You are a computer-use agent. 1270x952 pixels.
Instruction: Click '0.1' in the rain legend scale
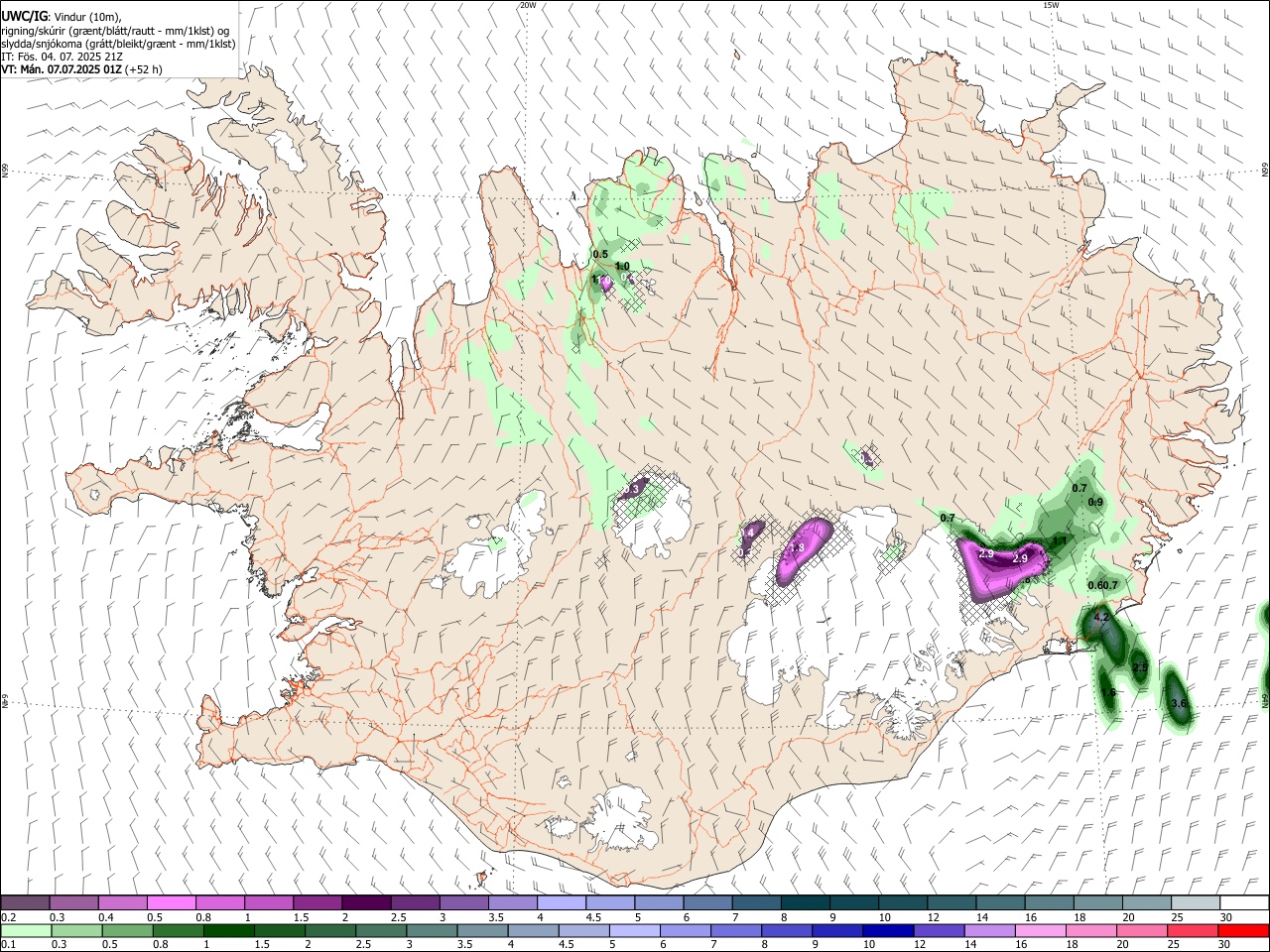[9, 945]
